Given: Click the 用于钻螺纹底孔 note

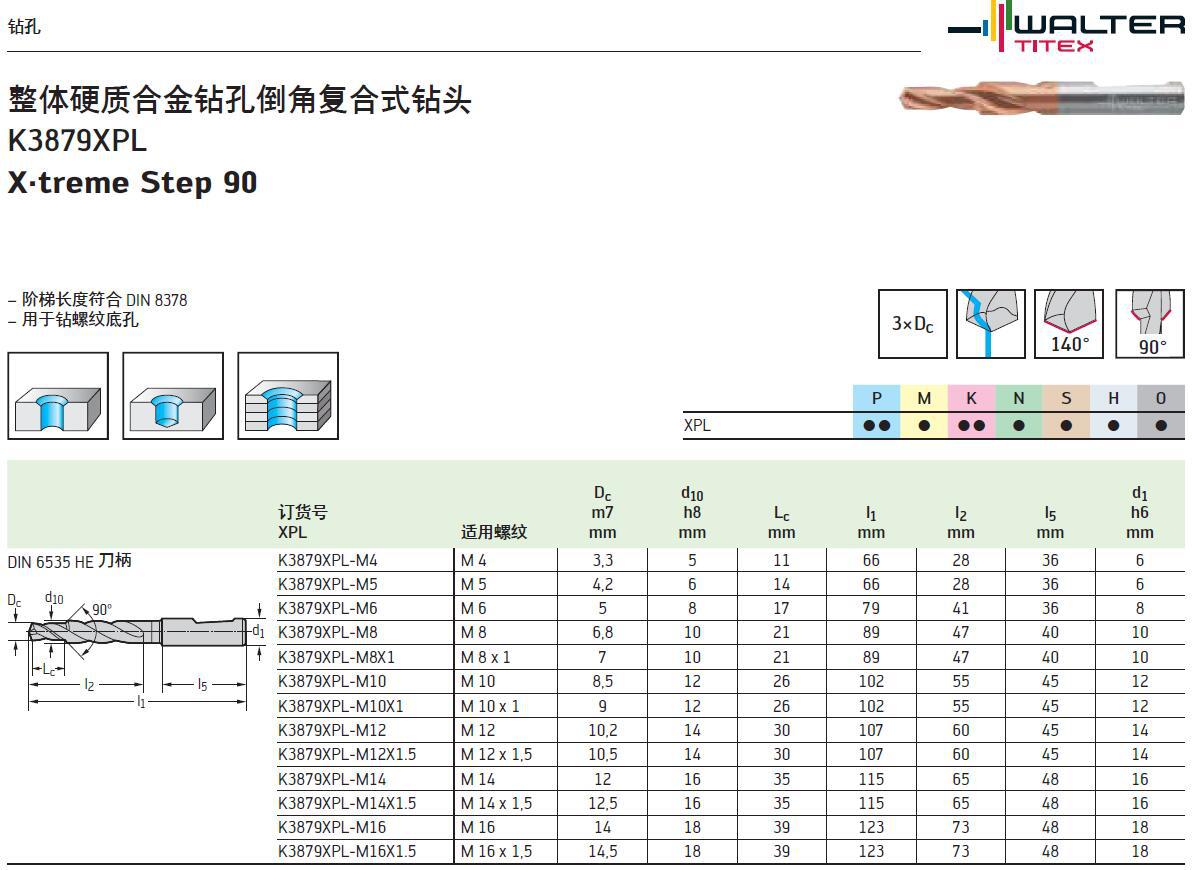Looking at the screenshot, I should (x=73, y=320).
